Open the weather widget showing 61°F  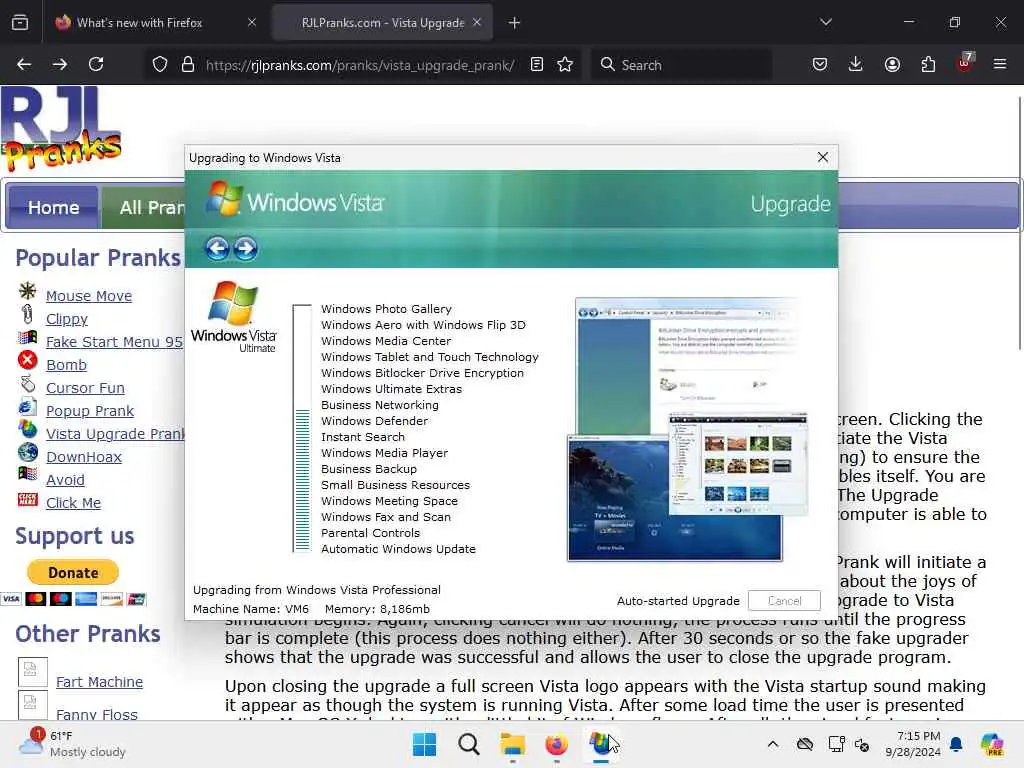(72, 744)
